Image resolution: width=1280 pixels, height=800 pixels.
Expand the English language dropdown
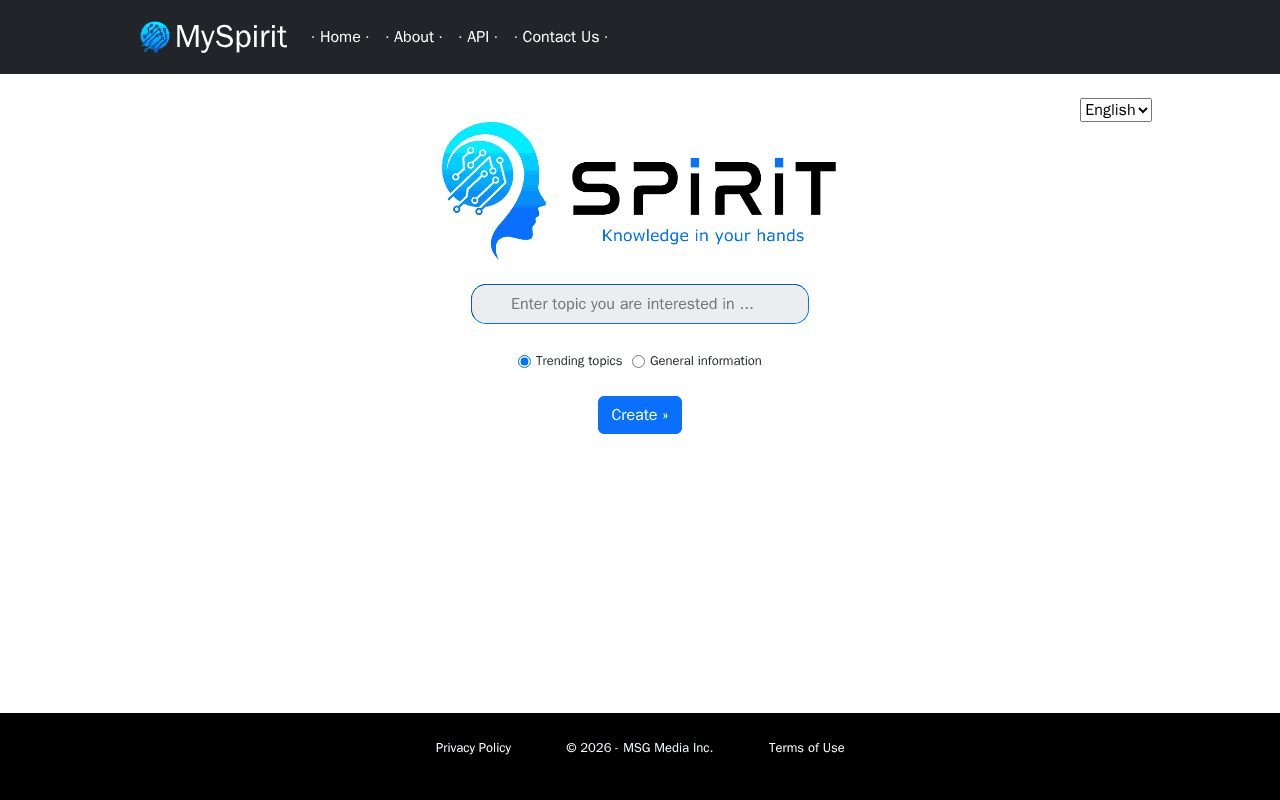[x=1116, y=110]
